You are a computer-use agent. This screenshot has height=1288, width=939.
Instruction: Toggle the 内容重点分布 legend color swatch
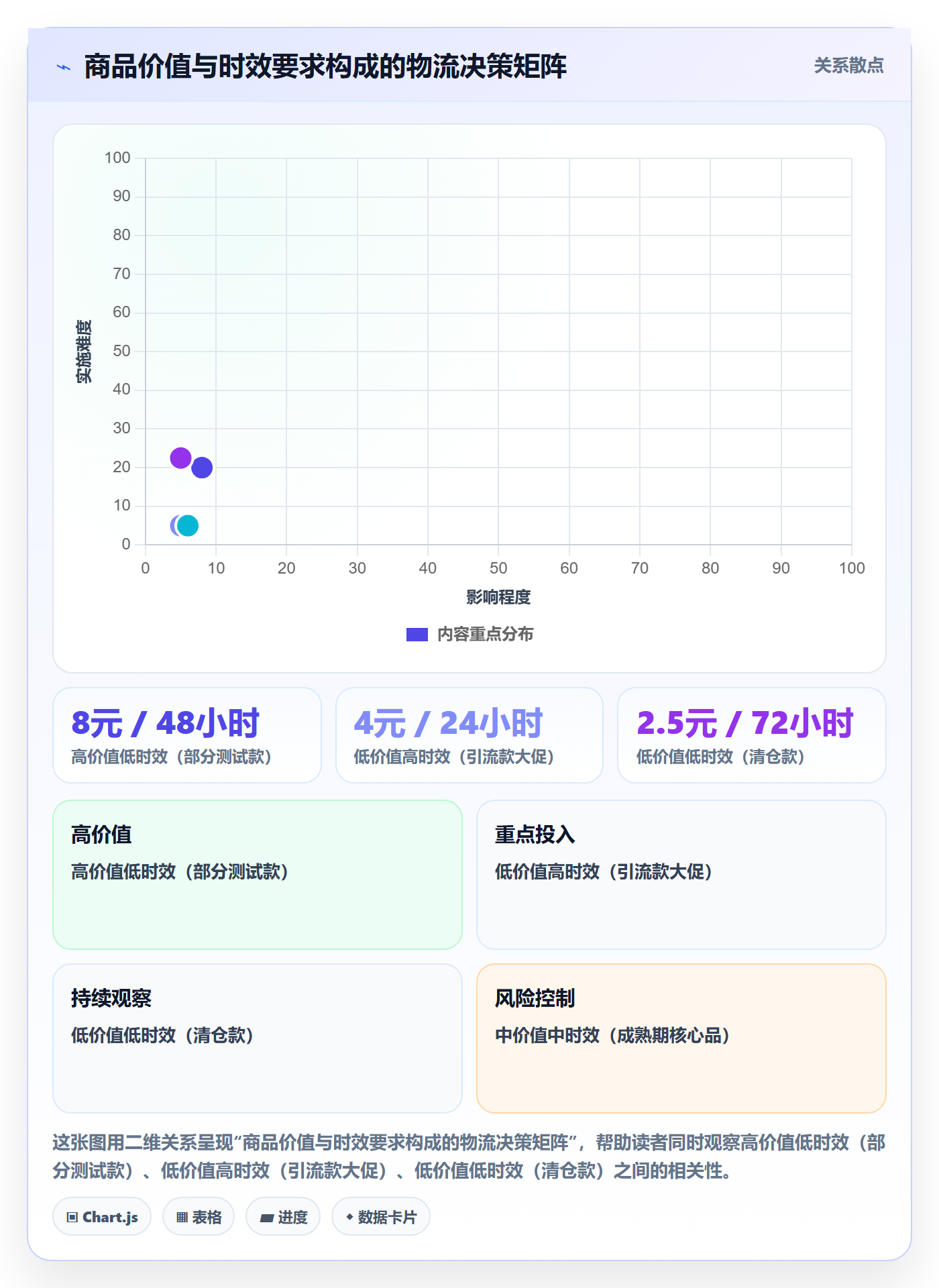pos(417,635)
